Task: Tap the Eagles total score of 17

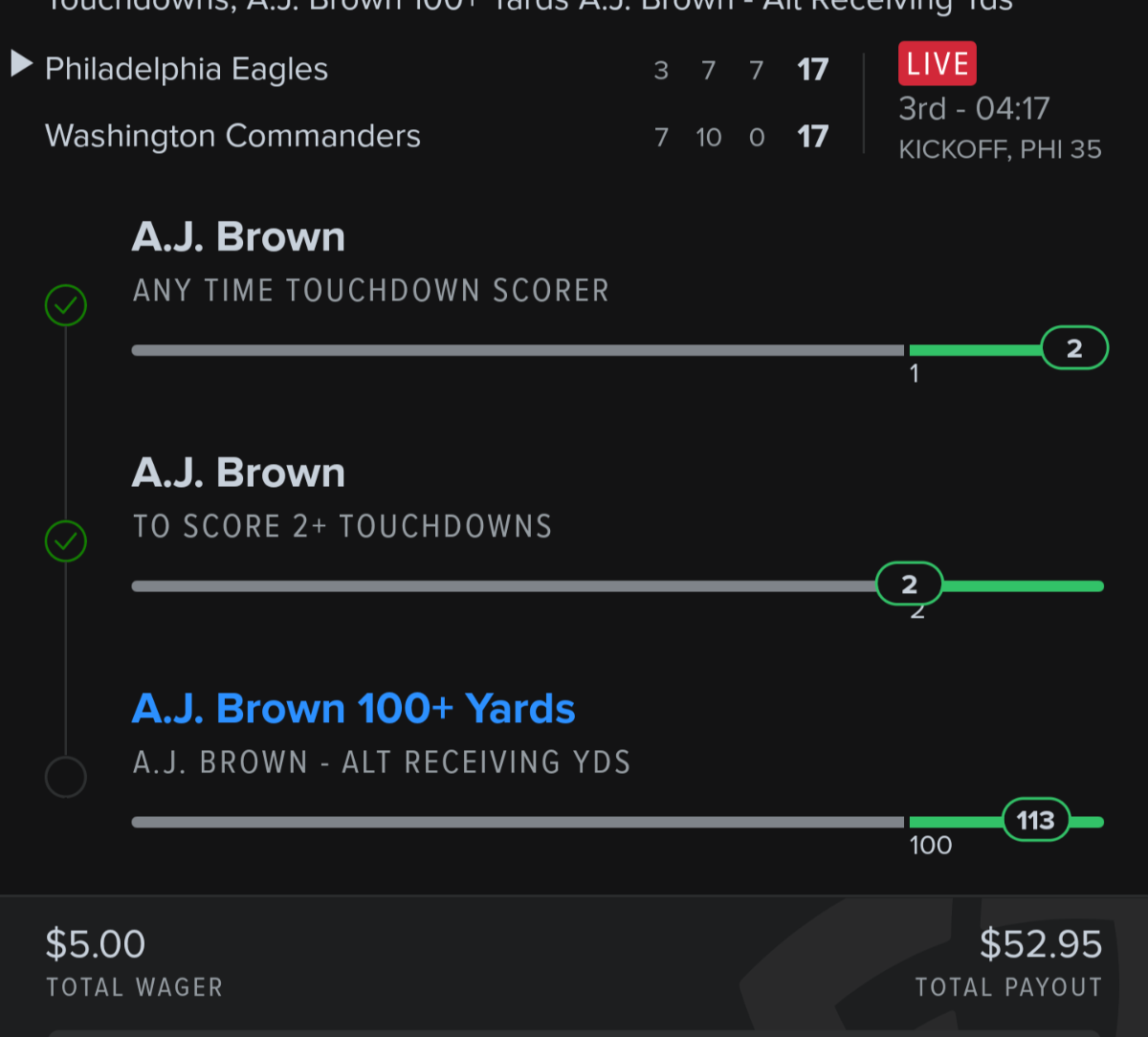Action: click(x=812, y=70)
